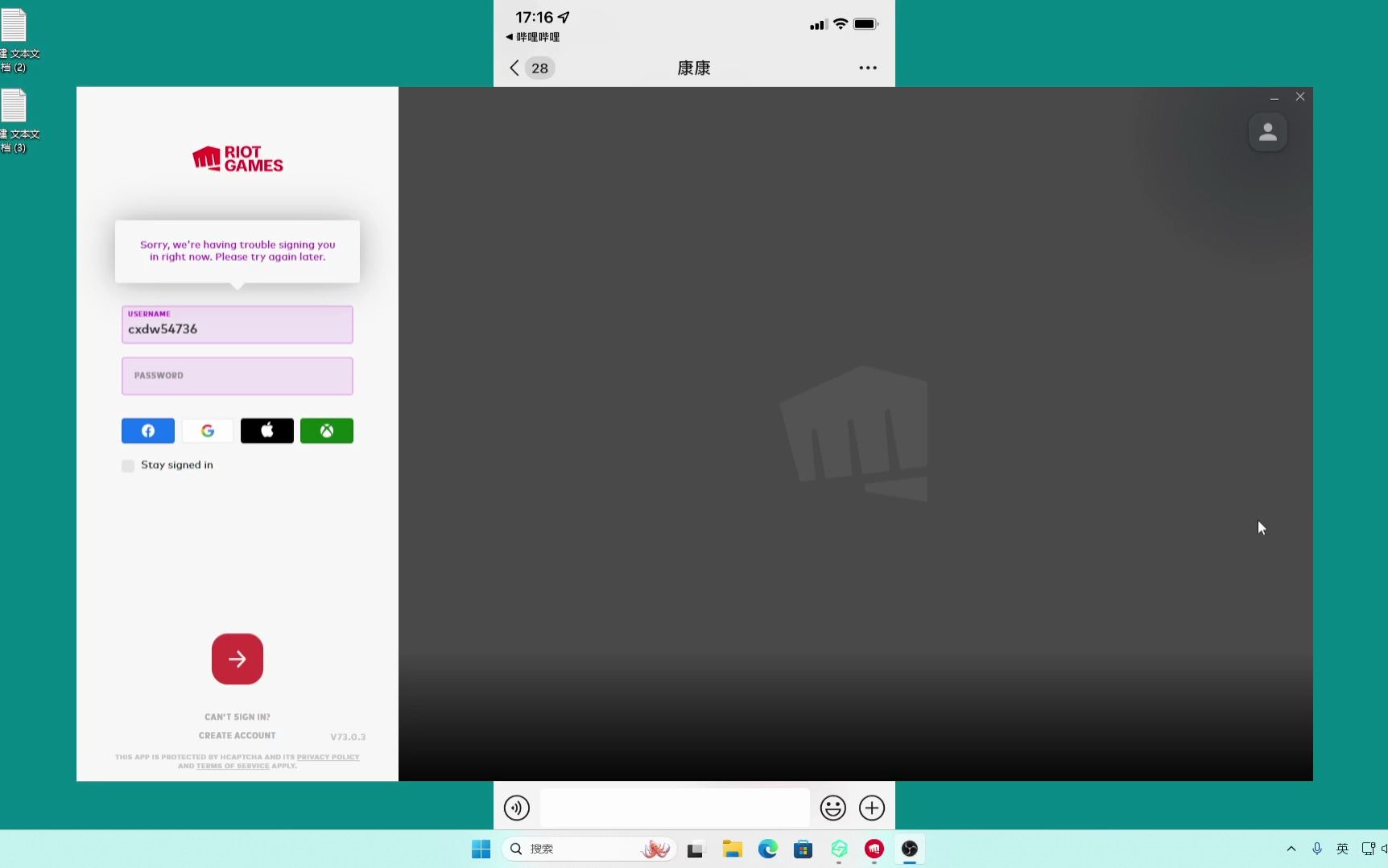
Task: Launch Microsoft Edge from the taskbar
Action: [768, 849]
